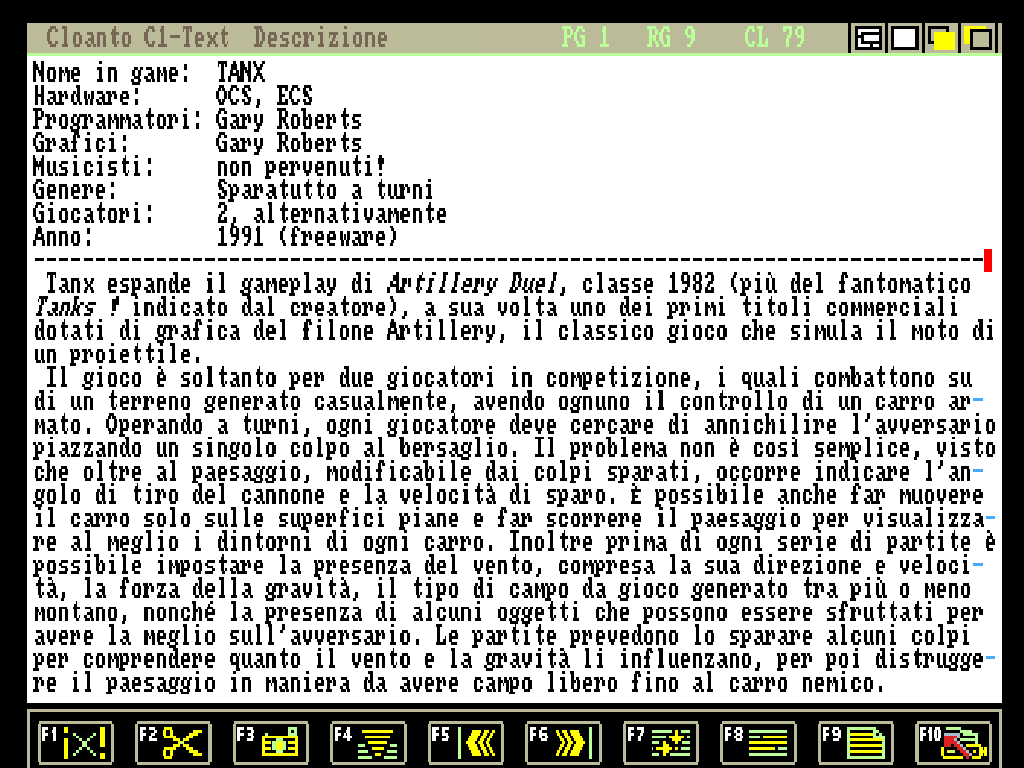Select the F4 text centering icon
Viewport: 1024px width, 768px height.
(368, 742)
